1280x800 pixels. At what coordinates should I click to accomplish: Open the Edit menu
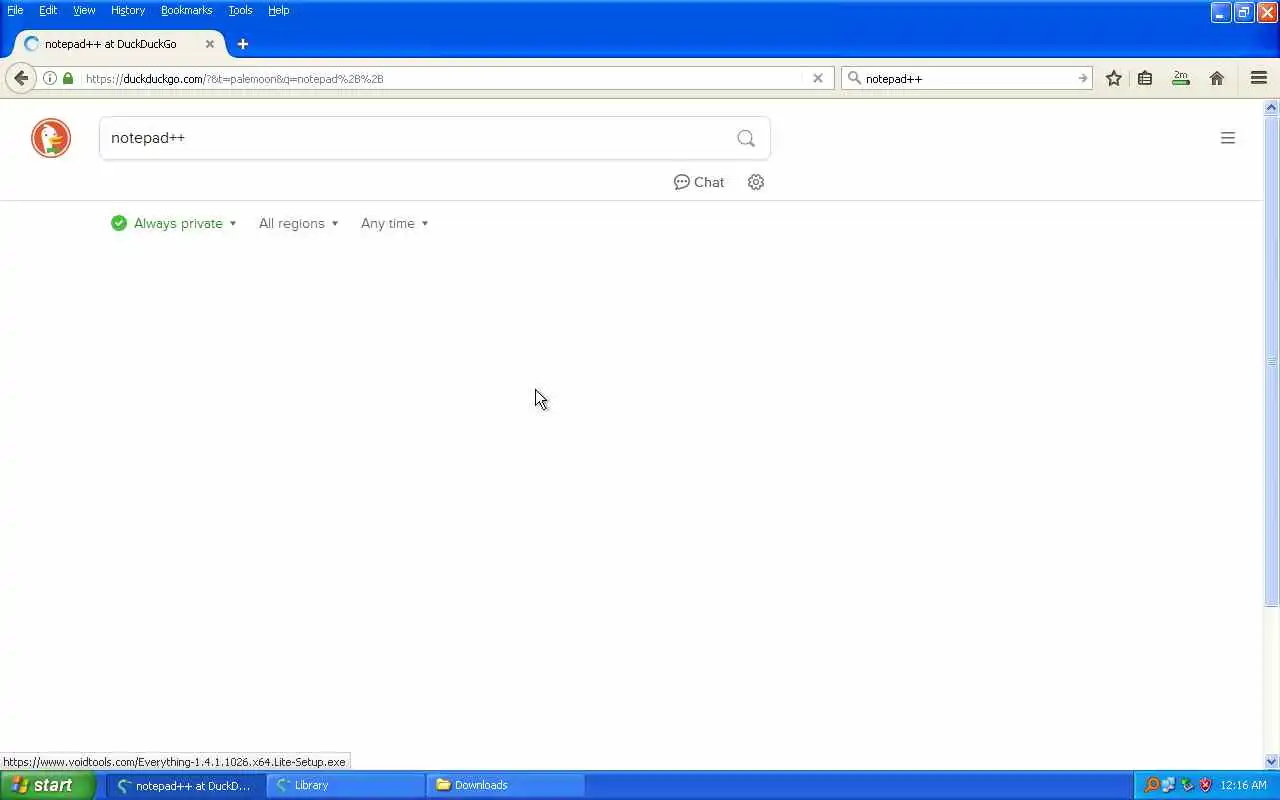click(x=48, y=10)
